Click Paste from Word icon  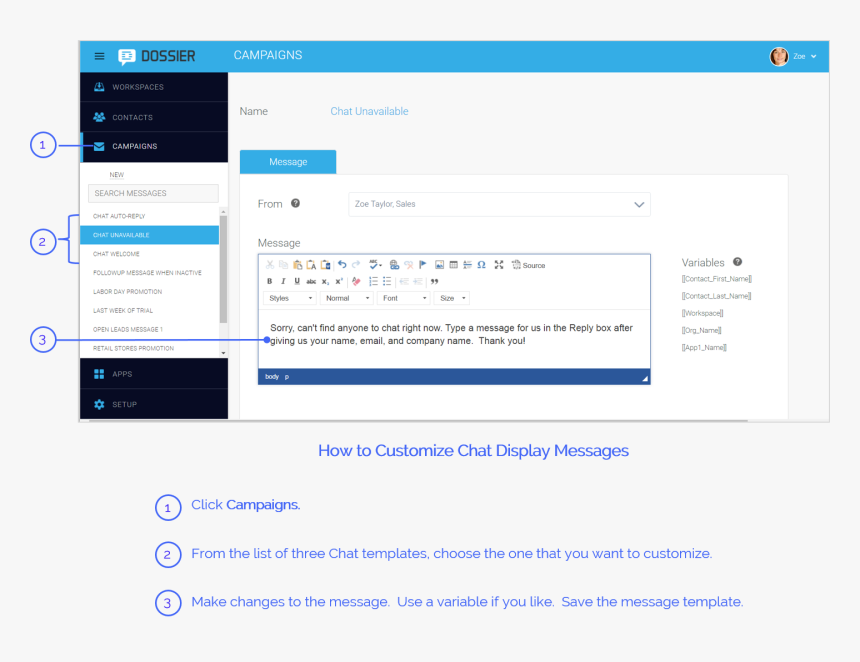pos(325,265)
